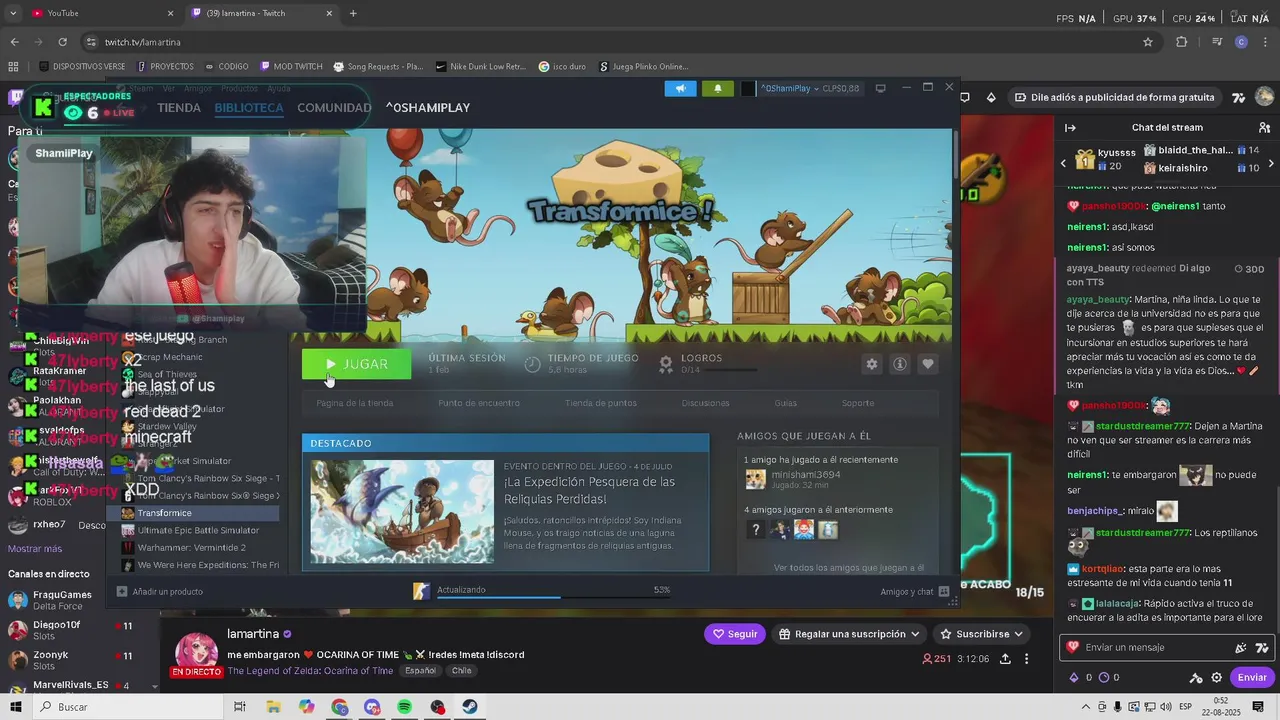Open the Twitch chat emote picker
This screenshot has width=1280, height=720.
pos(1263,647)
